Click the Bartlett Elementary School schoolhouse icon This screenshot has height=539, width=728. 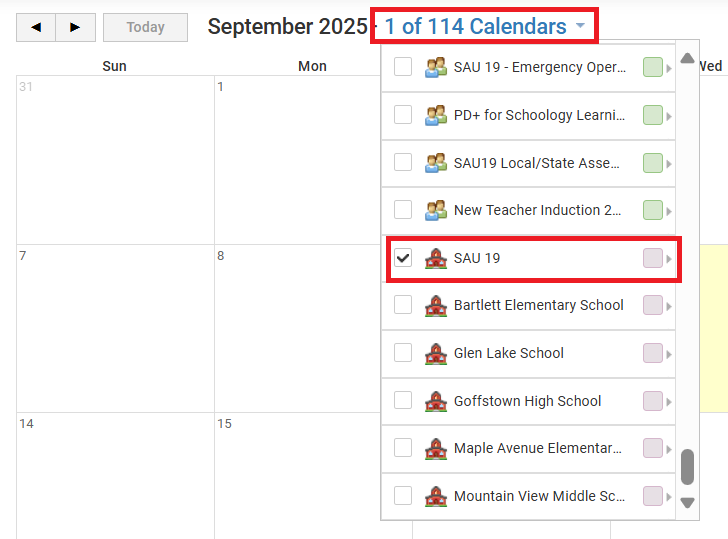[435, 305]
